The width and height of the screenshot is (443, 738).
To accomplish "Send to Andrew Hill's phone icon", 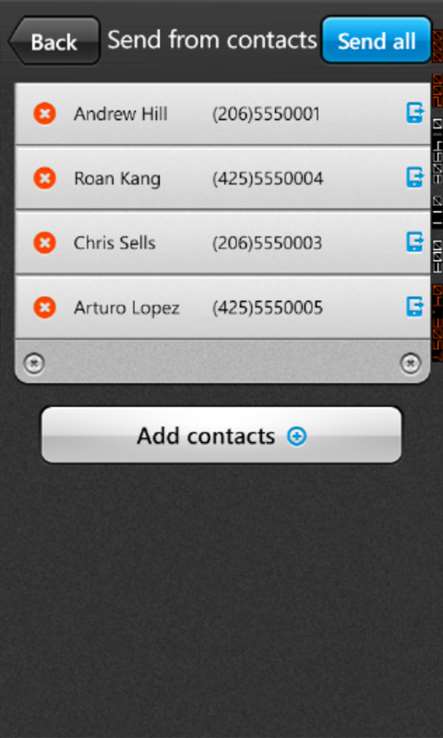I will (415, 113).
